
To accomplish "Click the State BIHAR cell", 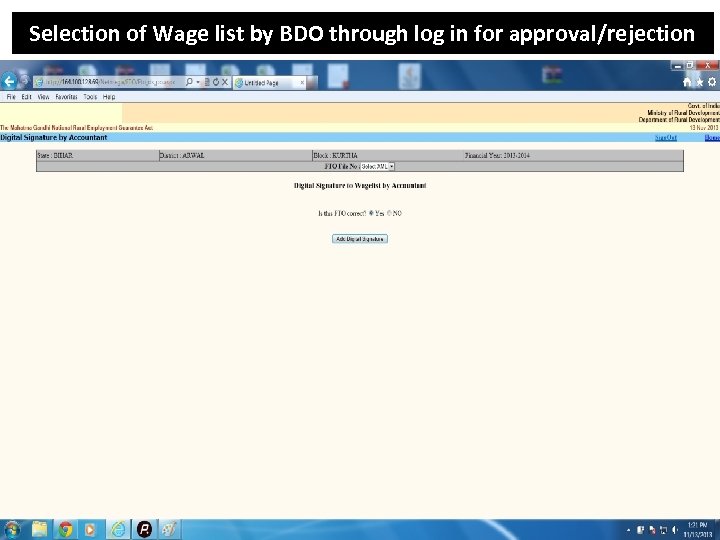I will pyautogui.click(x=97, y=155).
